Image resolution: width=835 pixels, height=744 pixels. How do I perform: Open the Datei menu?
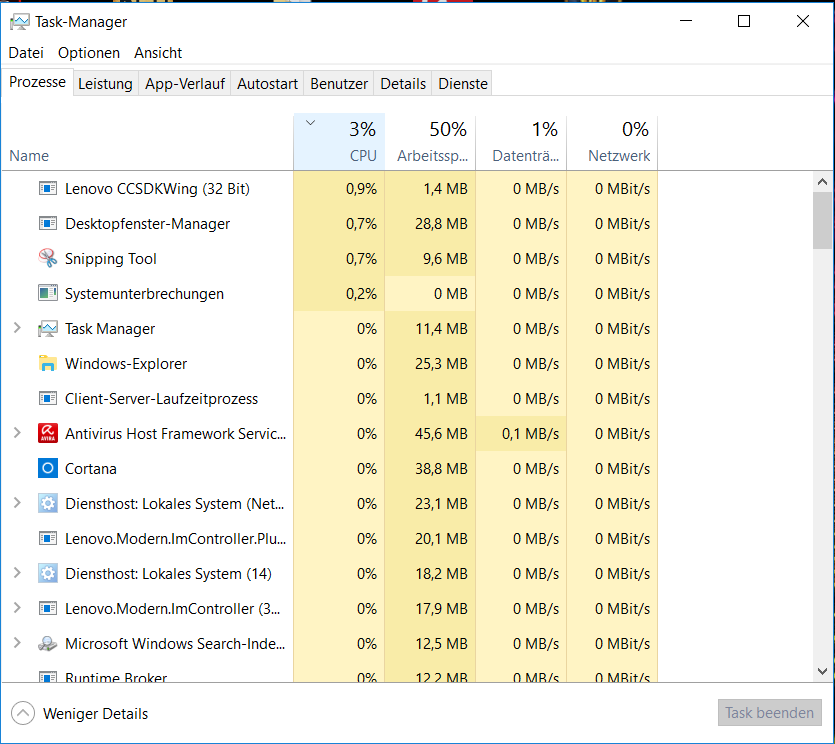click(26, 53)
